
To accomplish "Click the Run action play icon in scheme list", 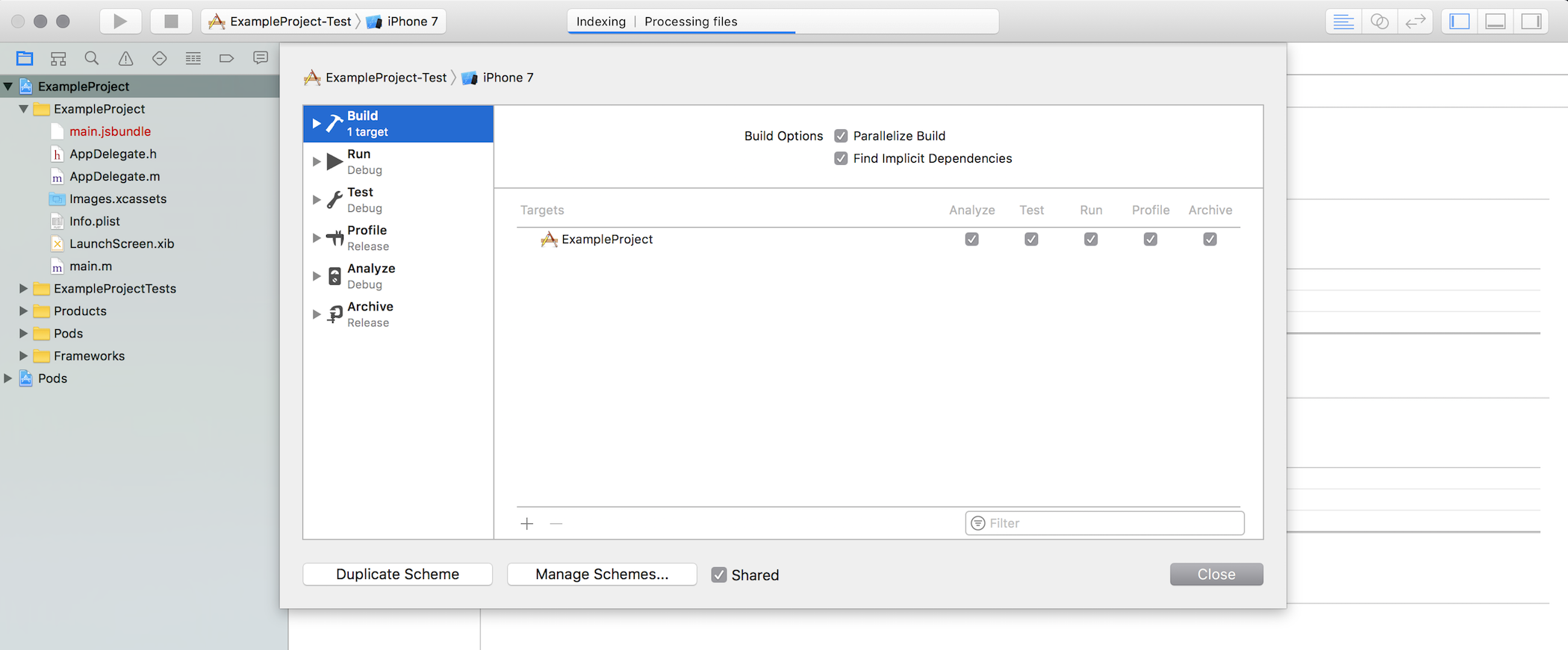I will [x=335, y=161].
